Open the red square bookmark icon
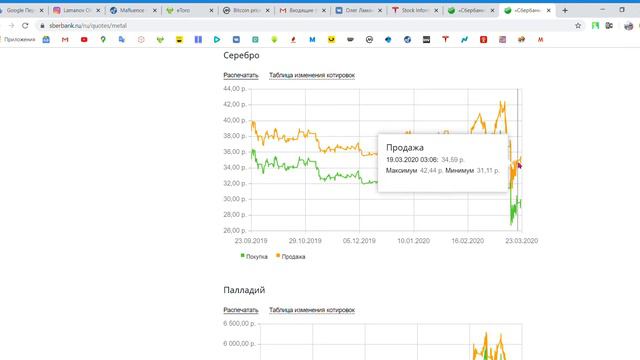640x360 pixels. pos(483,40)
